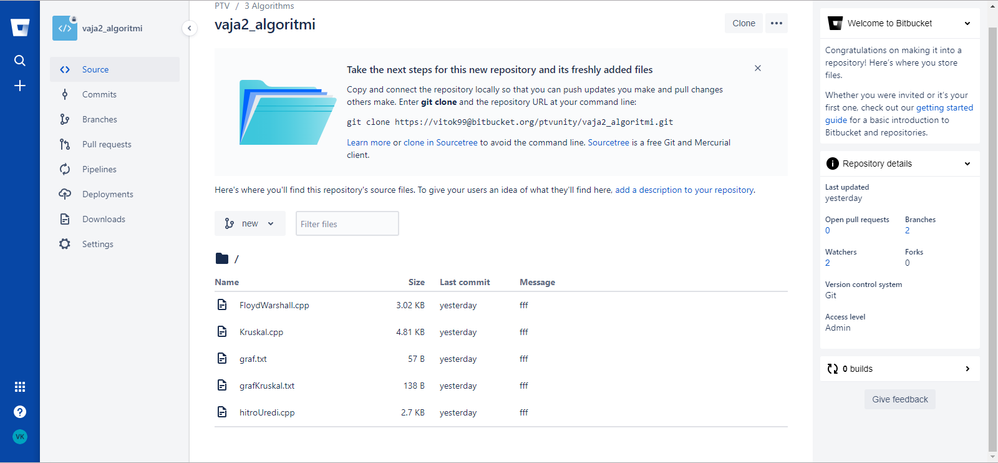Click the Deployments cloud icon
This screenshot has width=998, height=463.
point(64,194)
